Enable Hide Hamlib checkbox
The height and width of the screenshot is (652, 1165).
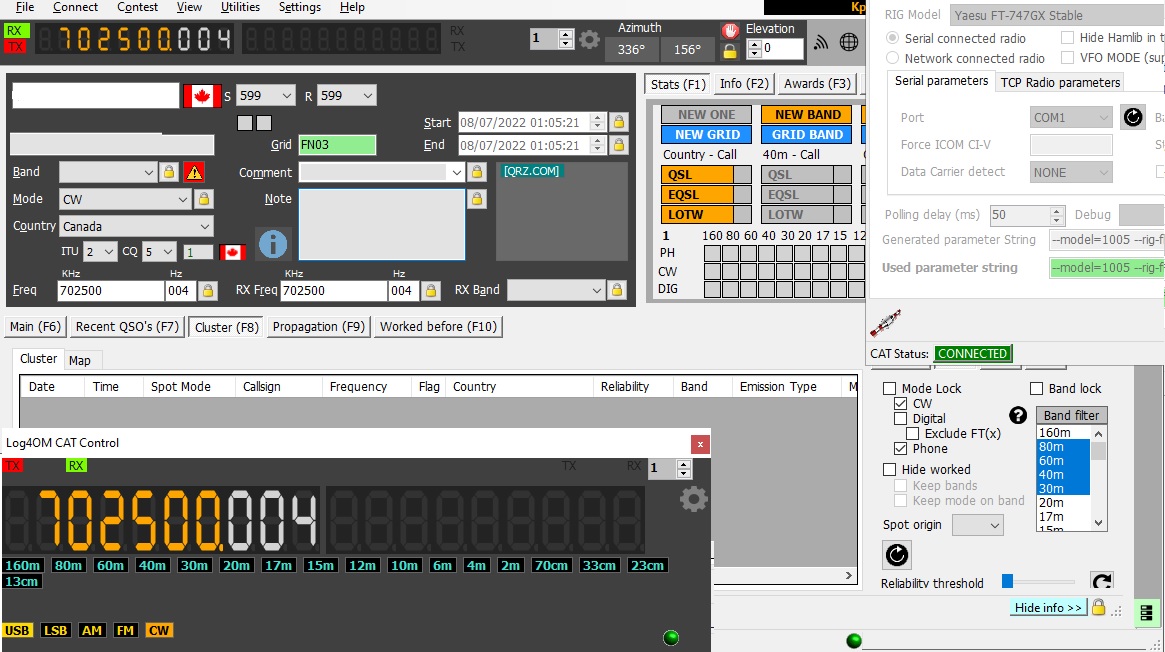(x=1068, y=37)
